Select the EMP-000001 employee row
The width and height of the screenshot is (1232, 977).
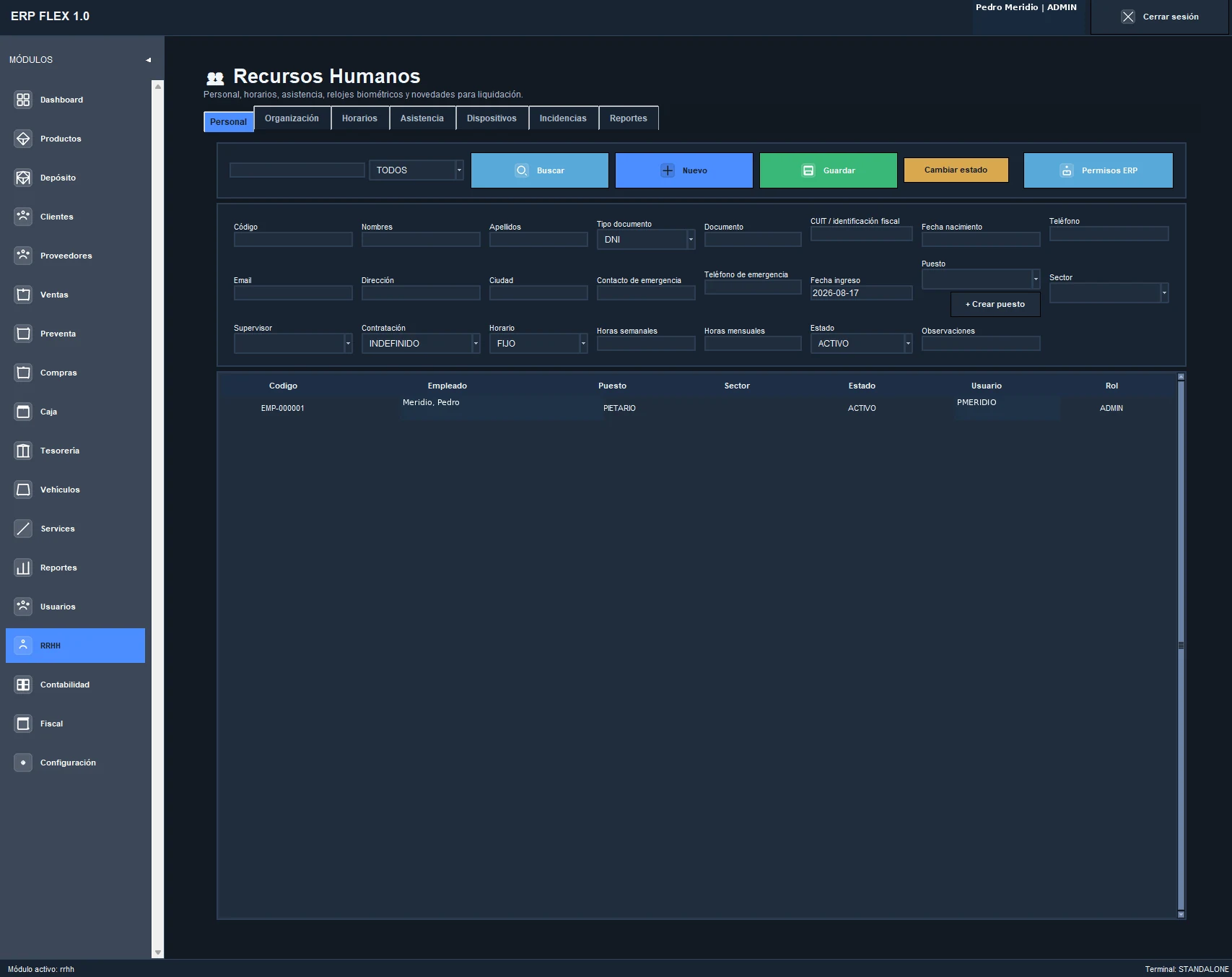pos(697,408)
